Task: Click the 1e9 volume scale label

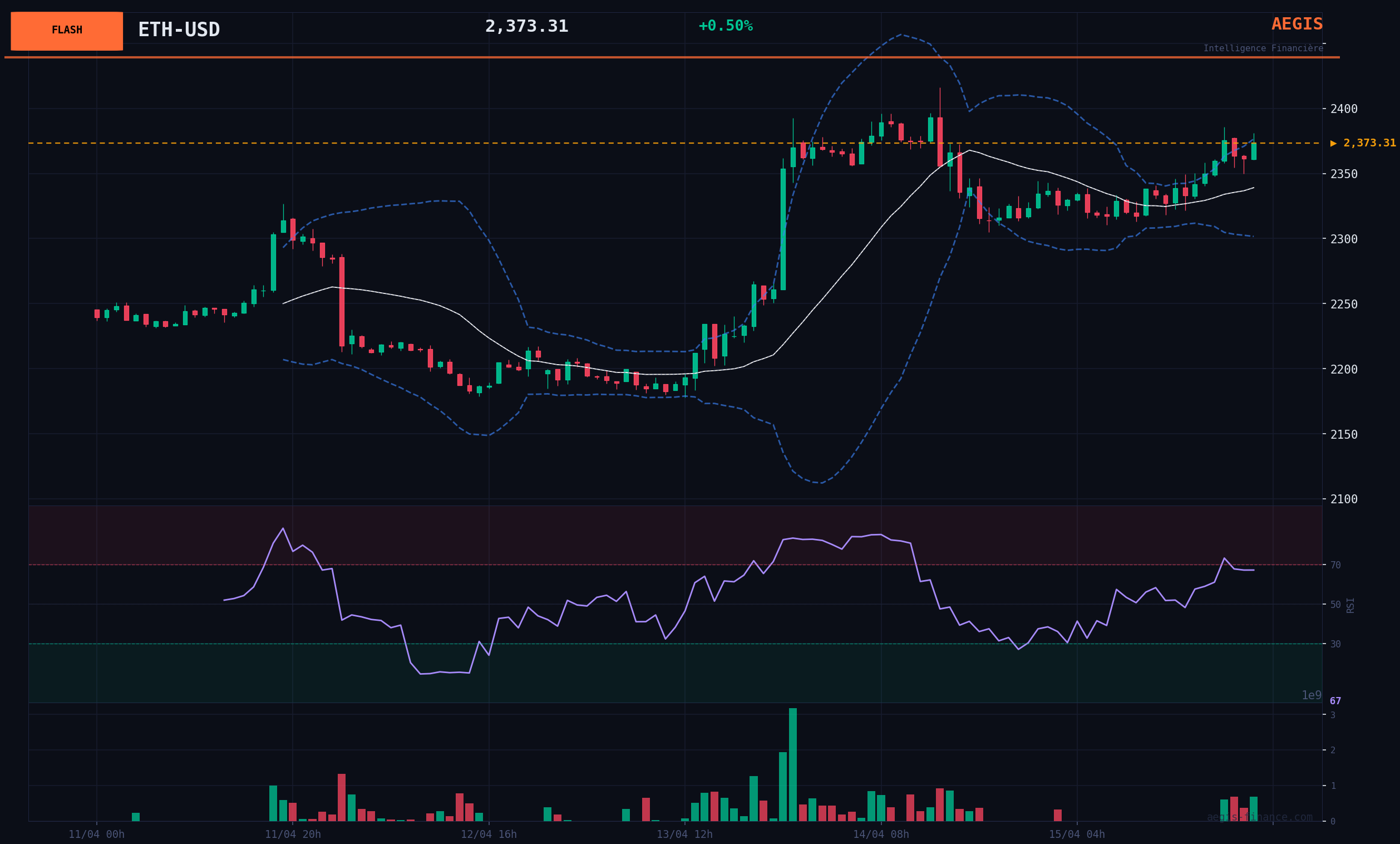Action: point(1312,695)
